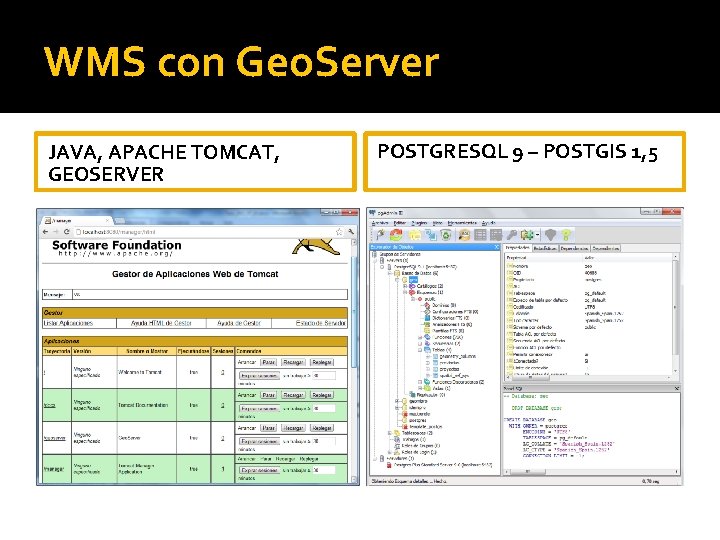Switch to the Estadísticas tab in pgAdmin
720x540 pixels.
point(545,248)
